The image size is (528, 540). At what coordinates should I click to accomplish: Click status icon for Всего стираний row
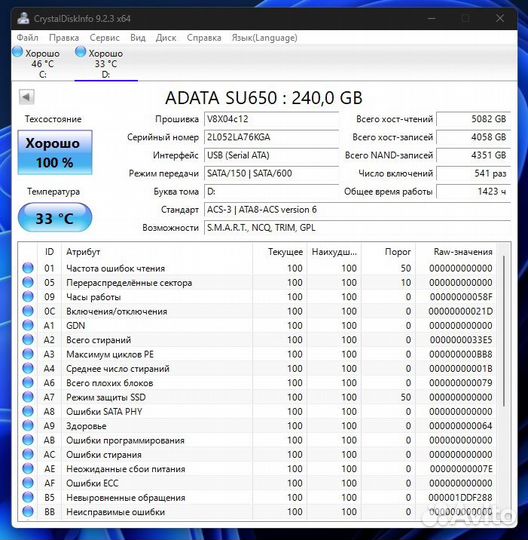[x=28, y=340]
